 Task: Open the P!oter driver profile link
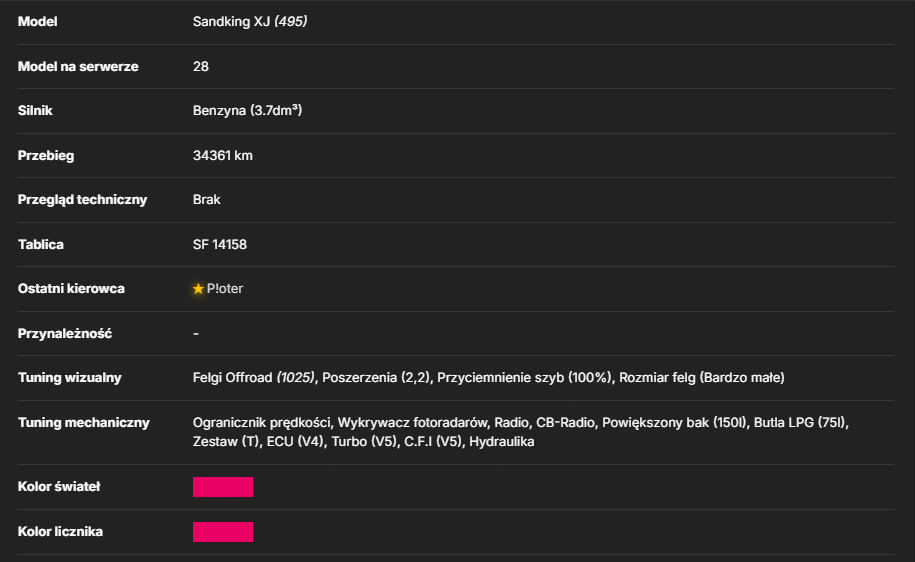pyautogui.click(x=225, y=289)
